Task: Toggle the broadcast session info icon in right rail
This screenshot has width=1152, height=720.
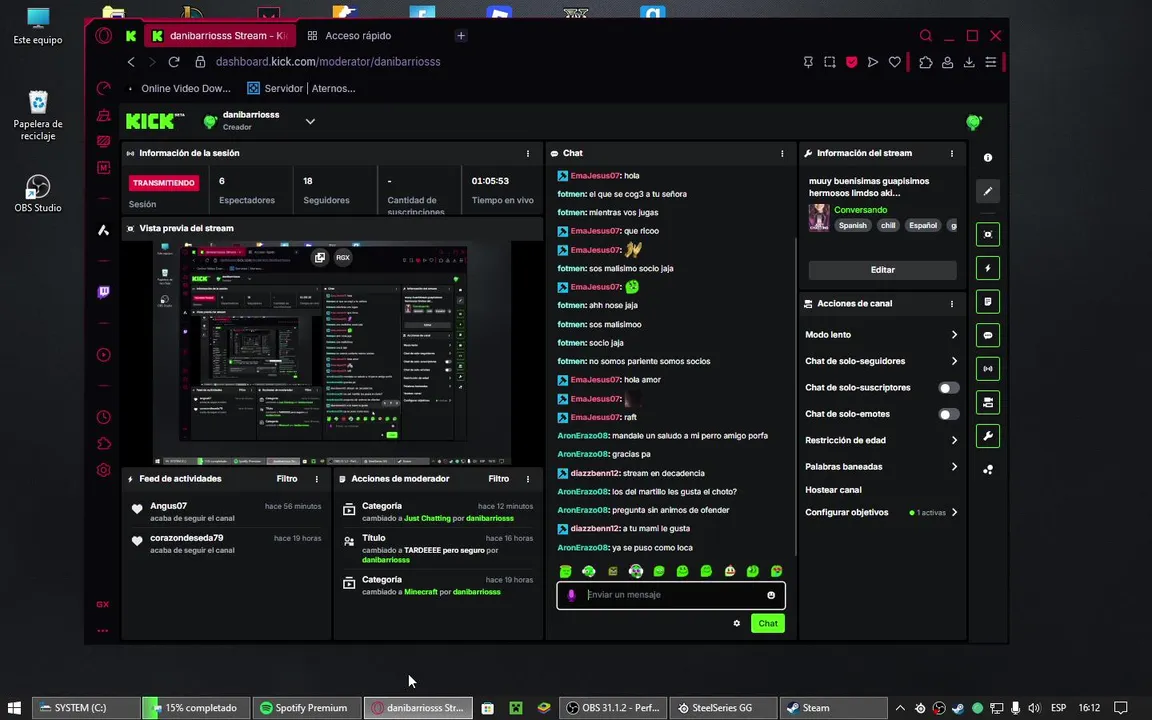Action: pyautogui.click(x=987, y=369)
